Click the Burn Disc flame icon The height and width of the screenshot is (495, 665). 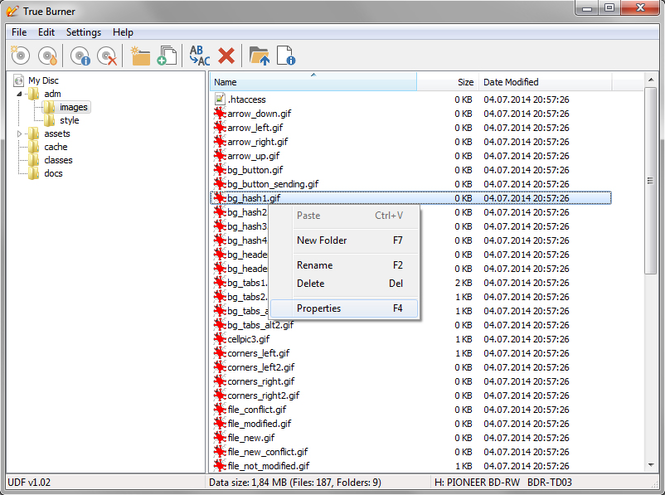coord(47,56)
